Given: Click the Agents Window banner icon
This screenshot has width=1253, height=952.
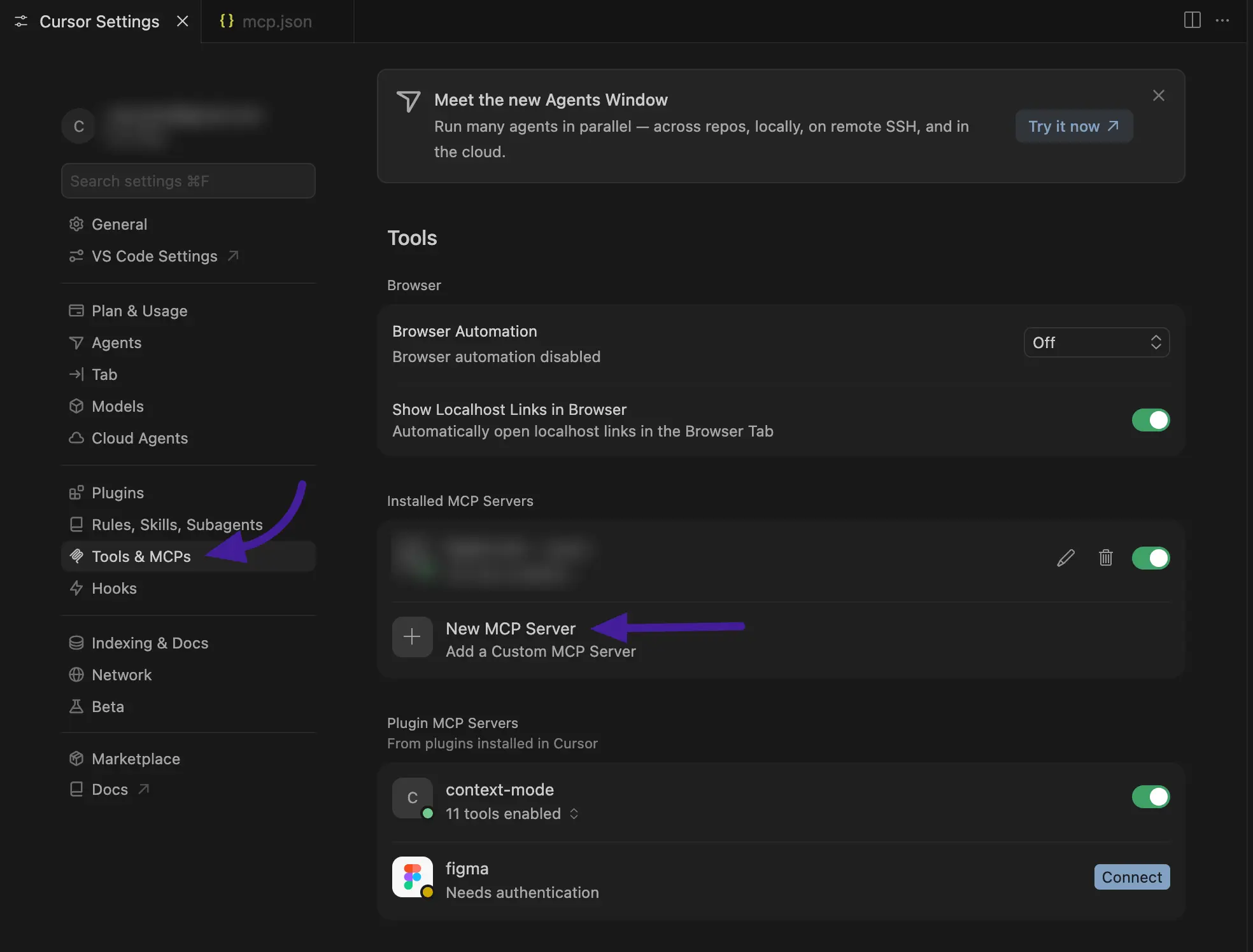Looking at the screenshot, I should [408, 101].
